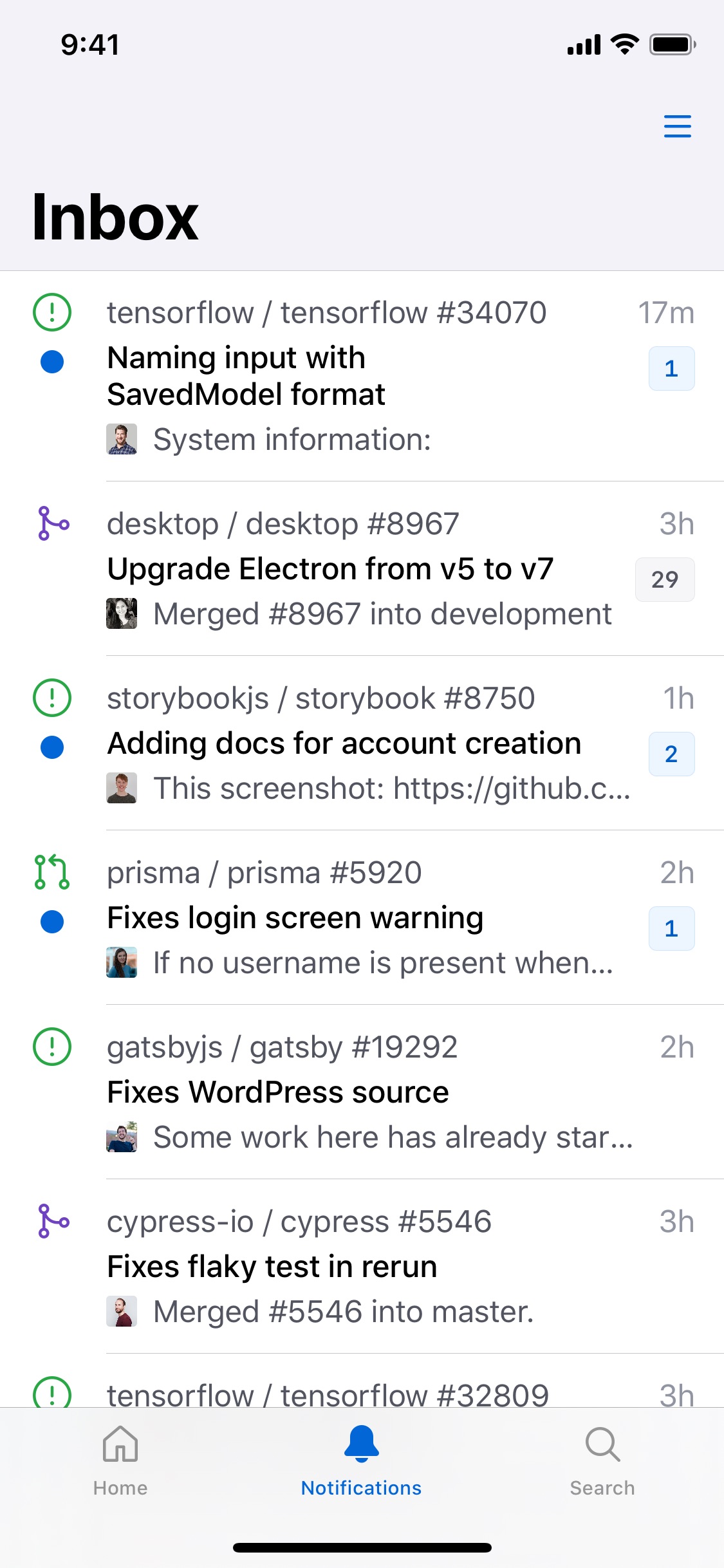Tap open-issue icon for storybook #8750
The height and width of the screenshot is (1568, 724).
pyautogui.click(x=51, y=698)
